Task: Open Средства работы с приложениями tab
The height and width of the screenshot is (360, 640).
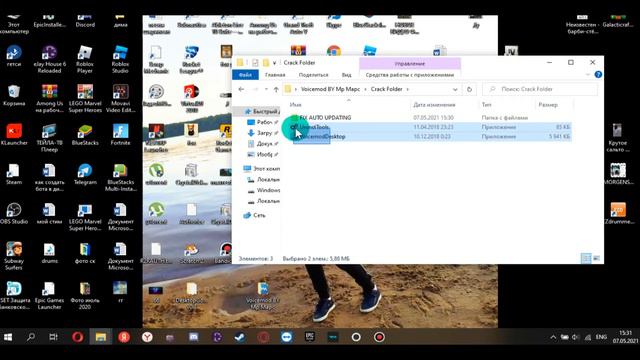Action: (410, 75)
